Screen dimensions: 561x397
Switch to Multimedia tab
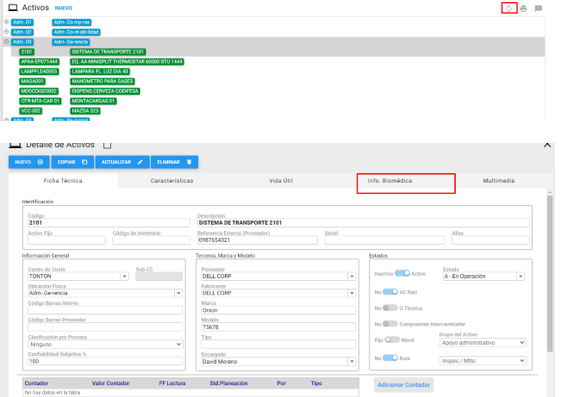[499, 181]
